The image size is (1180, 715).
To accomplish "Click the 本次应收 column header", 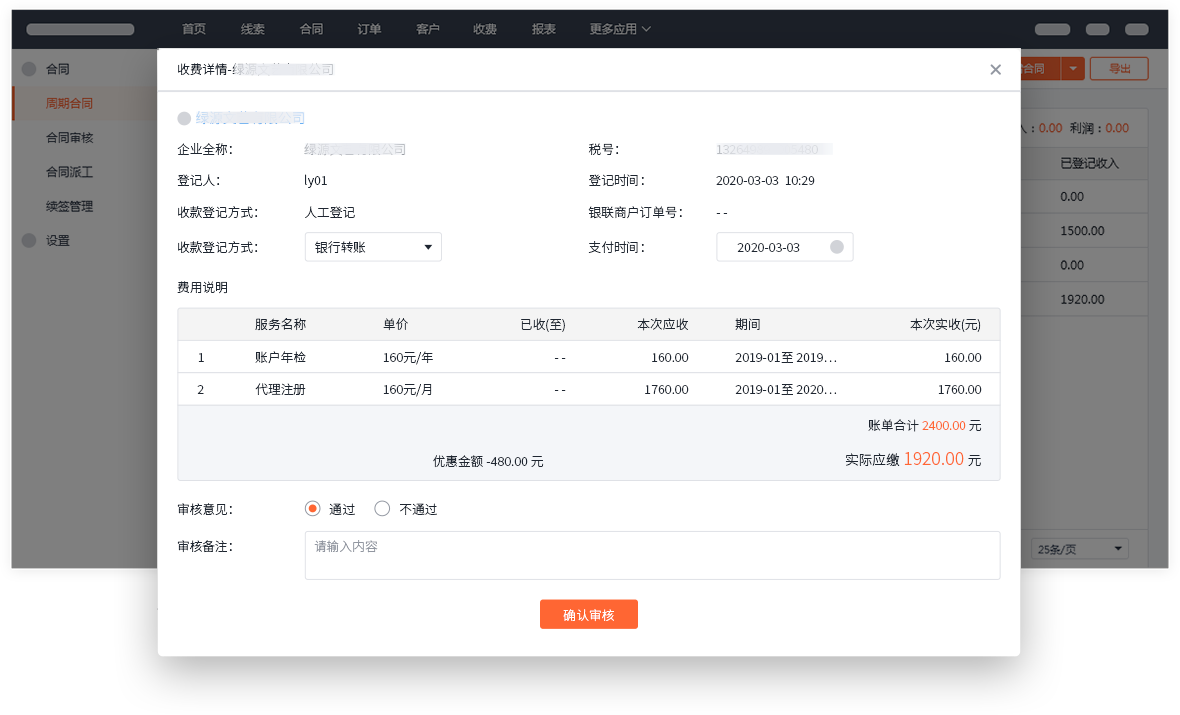I will [x=662, y=324].
